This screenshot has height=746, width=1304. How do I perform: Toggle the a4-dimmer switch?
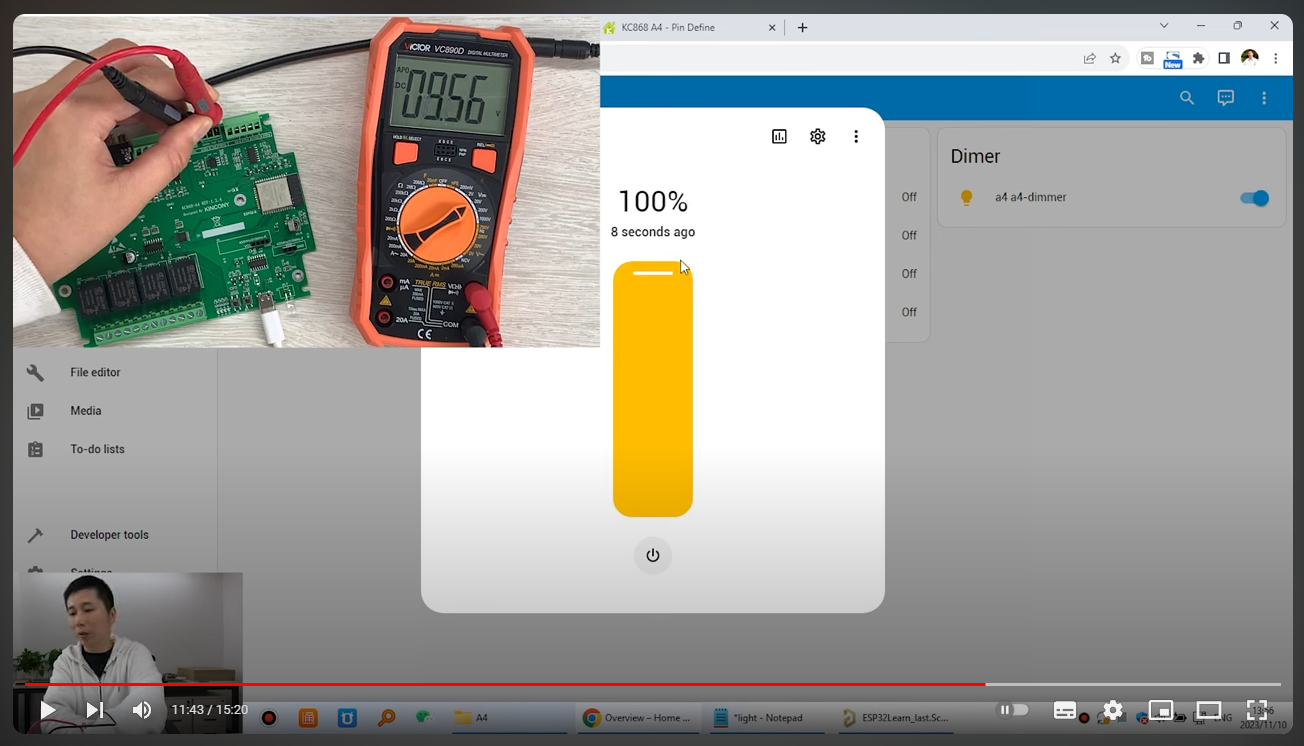tap(1254, 198)
